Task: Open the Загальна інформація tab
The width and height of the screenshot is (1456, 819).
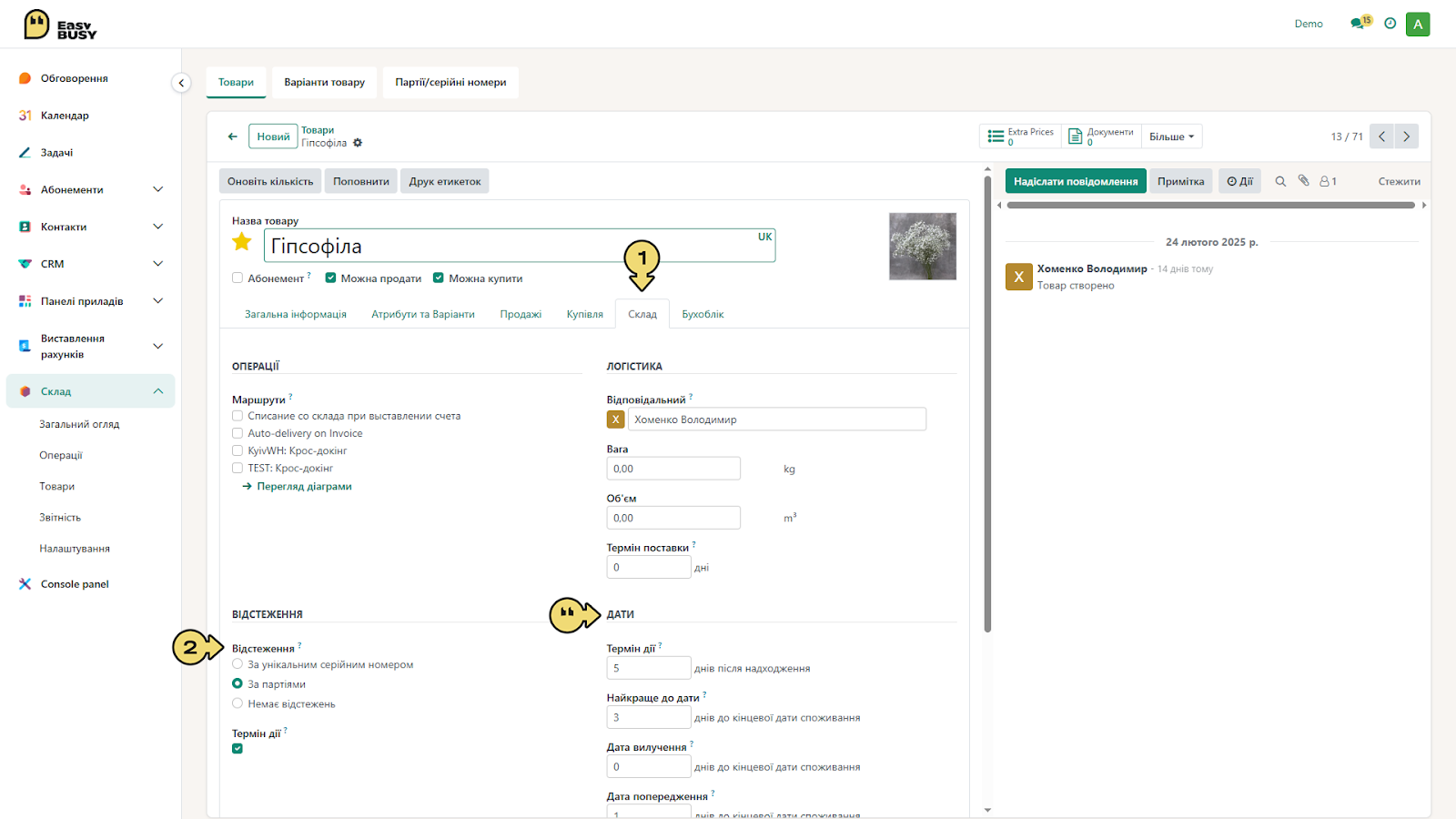Action: [x=296, y=314]
